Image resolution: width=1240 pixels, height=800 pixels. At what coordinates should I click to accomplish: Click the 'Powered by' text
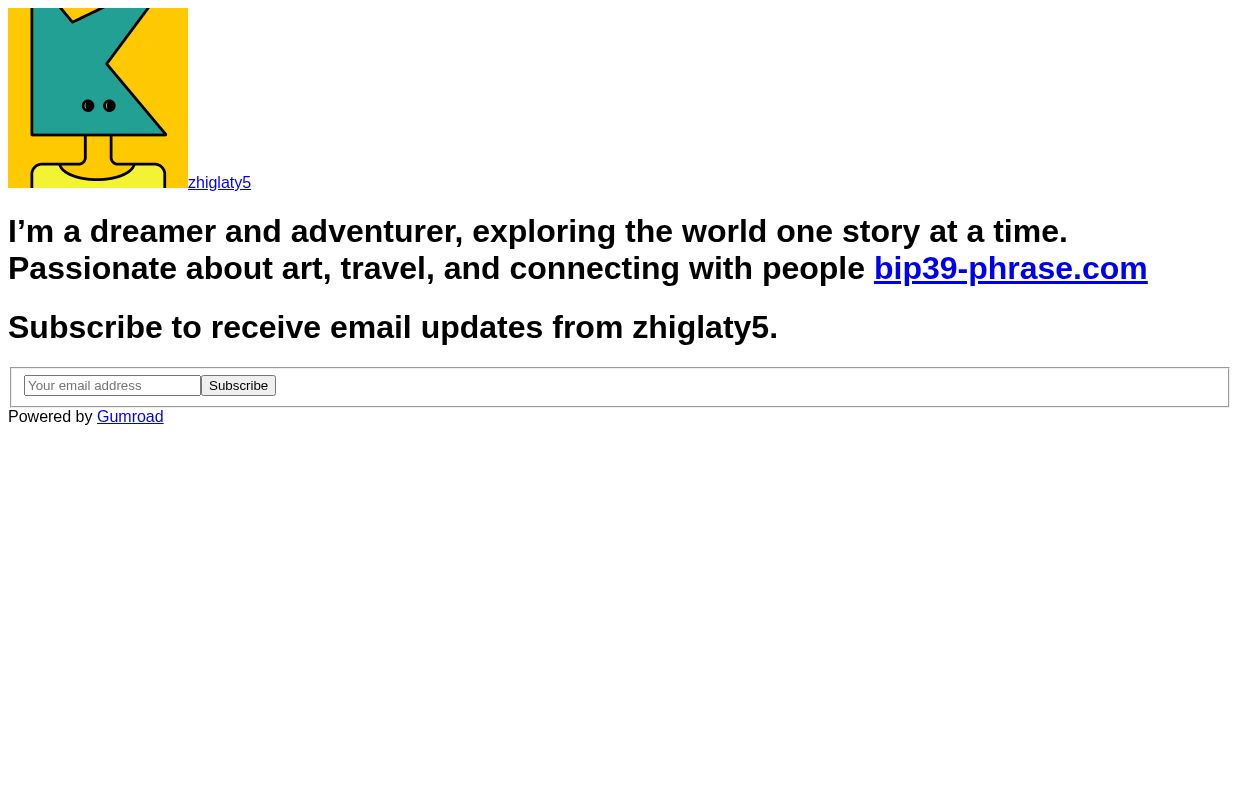tap(50, 416)
